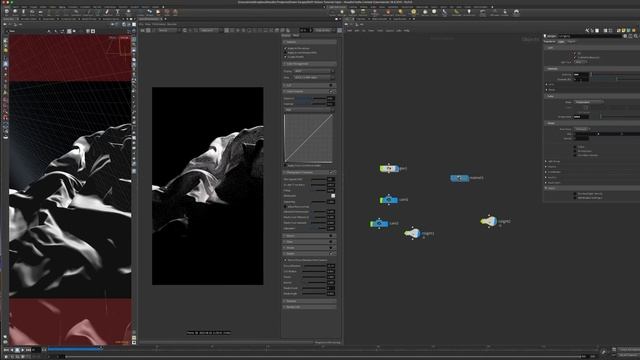The width and height of the screenshot is (640, 360).
Task: Collapse the Photographic Exposure section header
Action: point(310,172)
